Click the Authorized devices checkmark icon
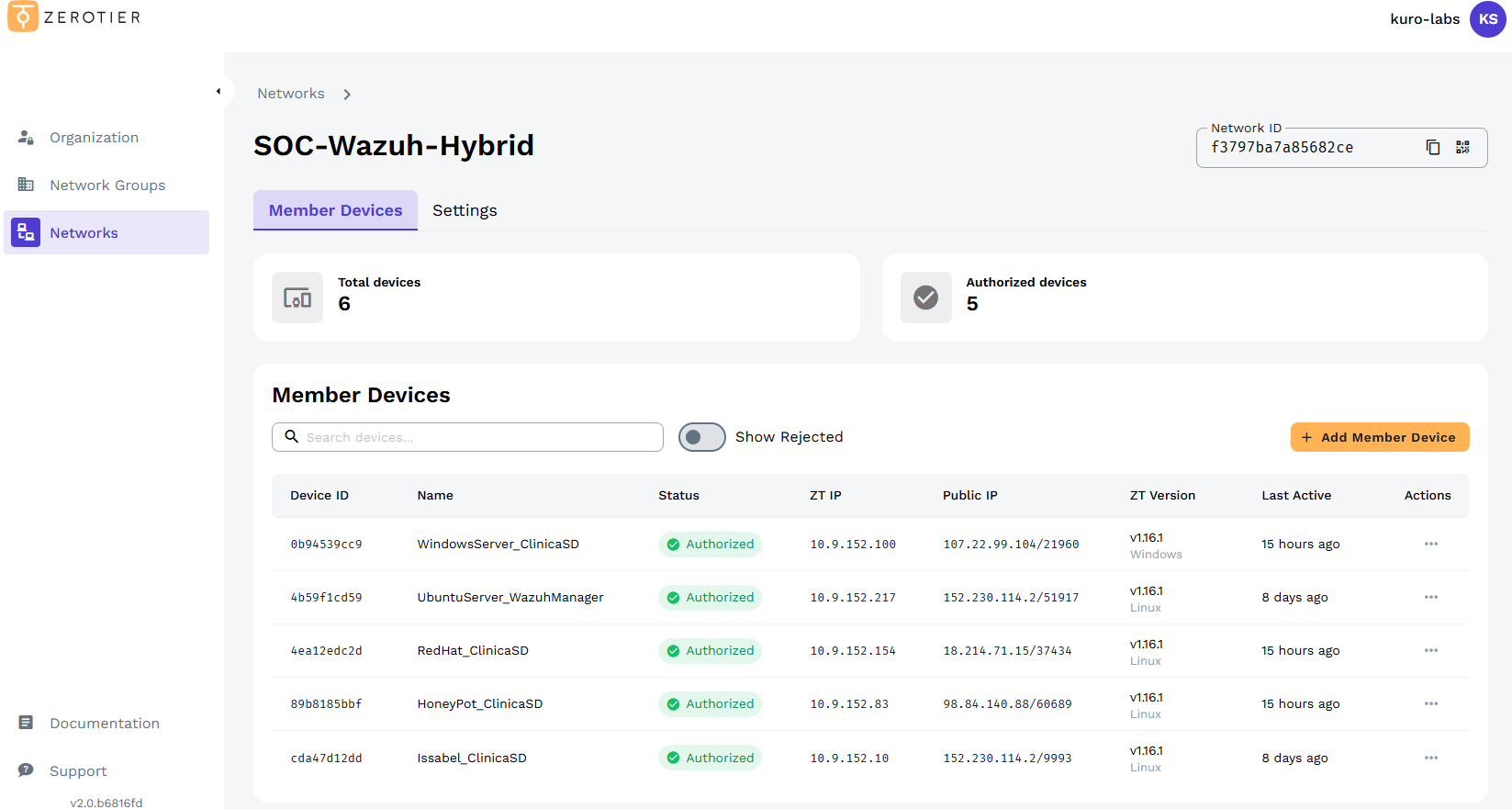 pyautogui.click(x=926, y=298)
